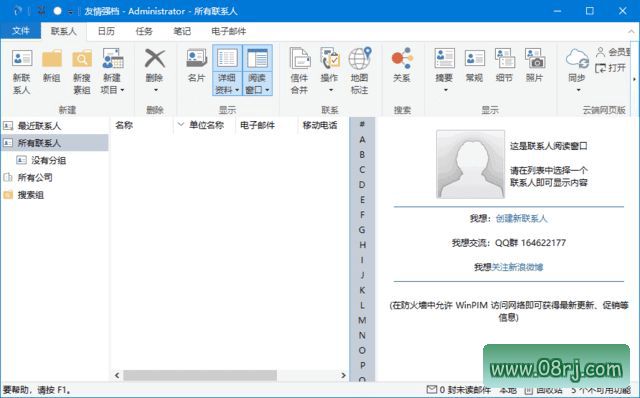The image size is (640, 398).
Task: Sort by Email (电子邮件) column header
Action: (x=257, y=125)
